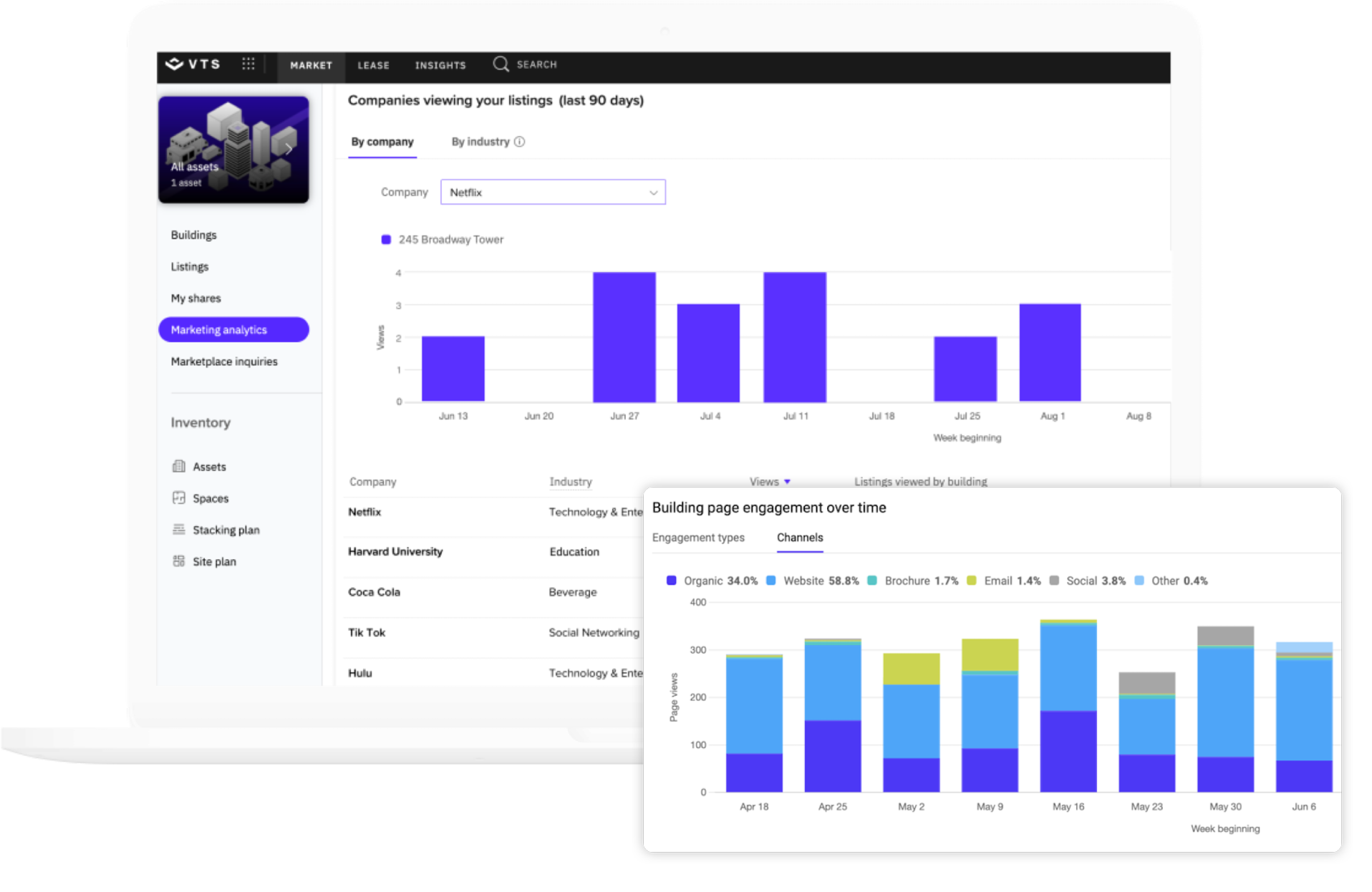Click the VTS logo
The height and width of the screenshot is (892, 1372).
point(193,64)
